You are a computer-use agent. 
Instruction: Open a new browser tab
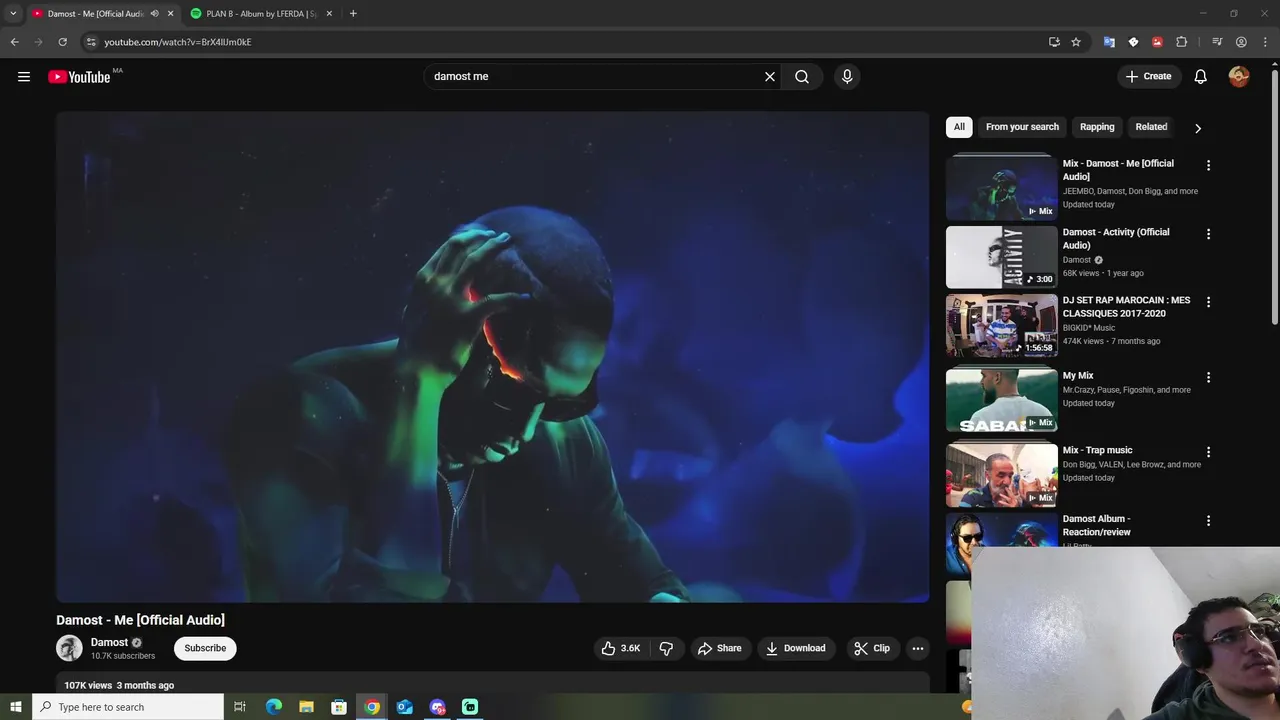click(353, 14)
